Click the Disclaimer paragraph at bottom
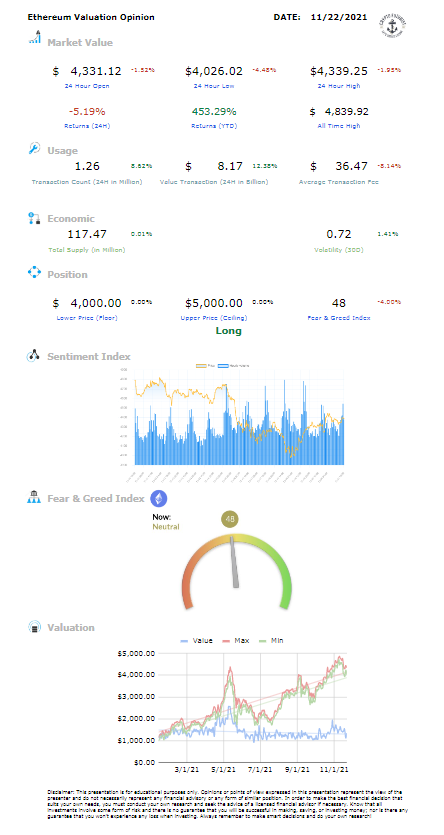 [x=228, y=803]
